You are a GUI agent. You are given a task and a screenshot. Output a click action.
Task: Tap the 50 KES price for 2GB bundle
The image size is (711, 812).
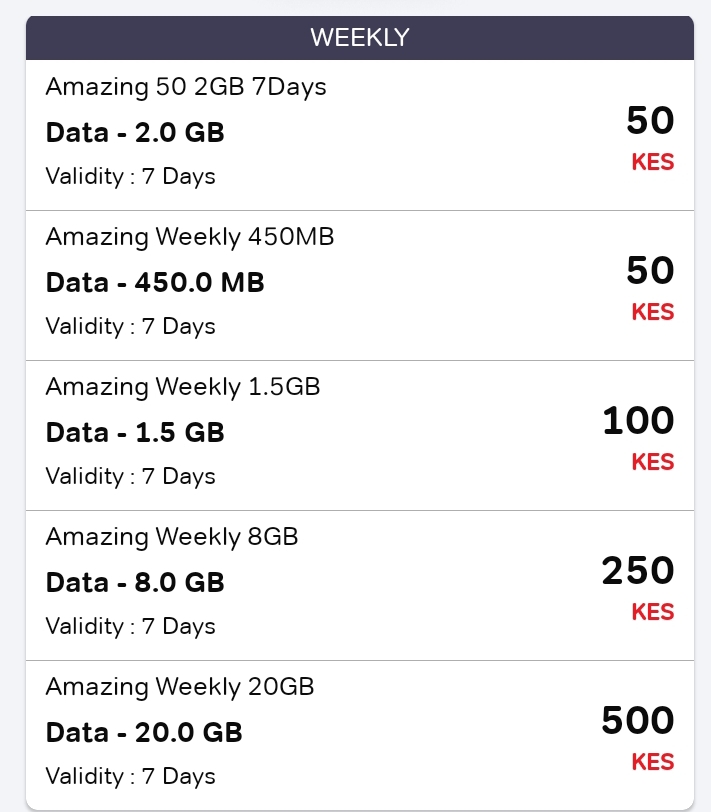point(650,138)
